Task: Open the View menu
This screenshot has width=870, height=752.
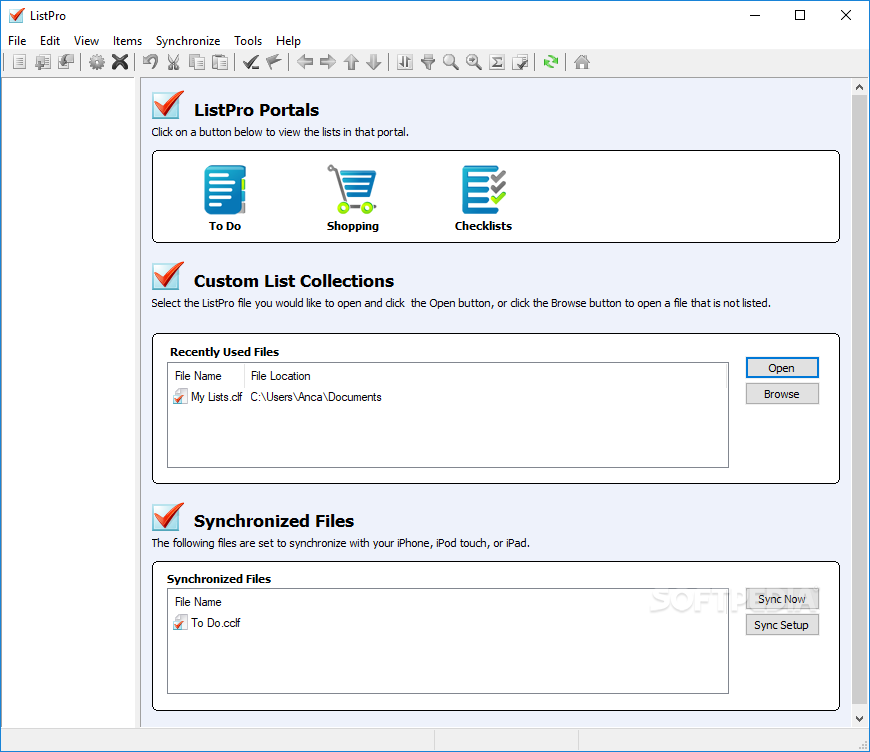Action: coord(87,41)
